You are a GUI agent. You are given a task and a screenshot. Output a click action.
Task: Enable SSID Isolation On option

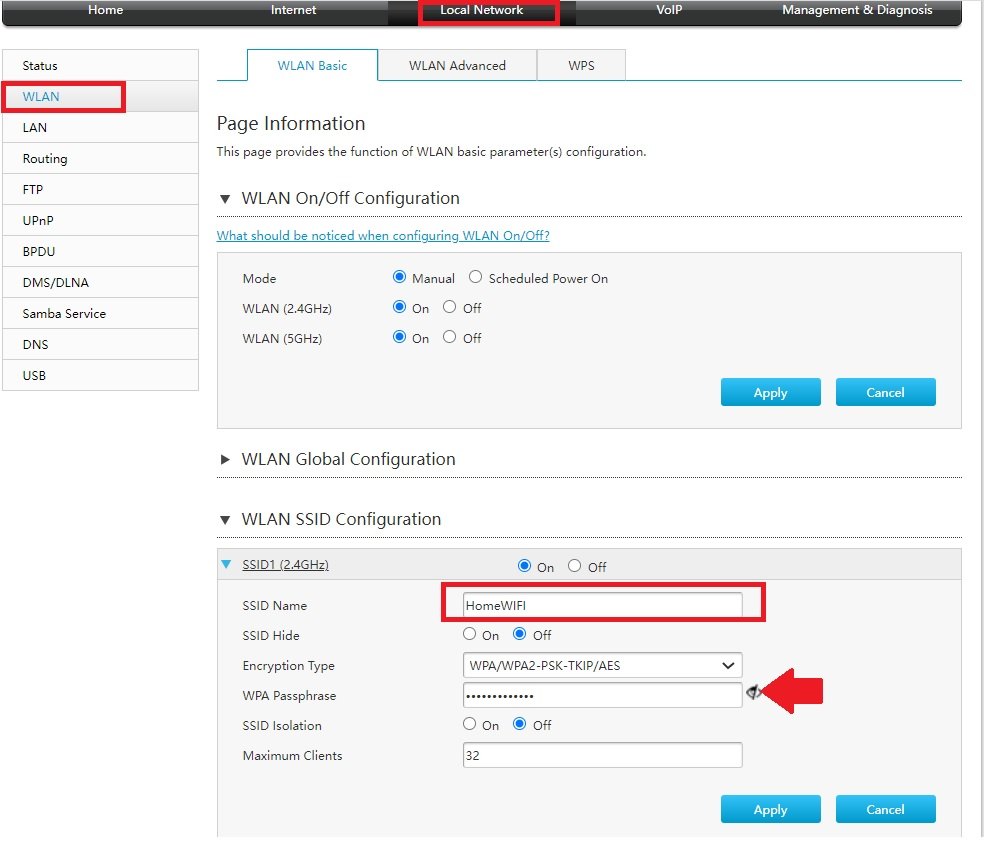click(x=470, y=725)
